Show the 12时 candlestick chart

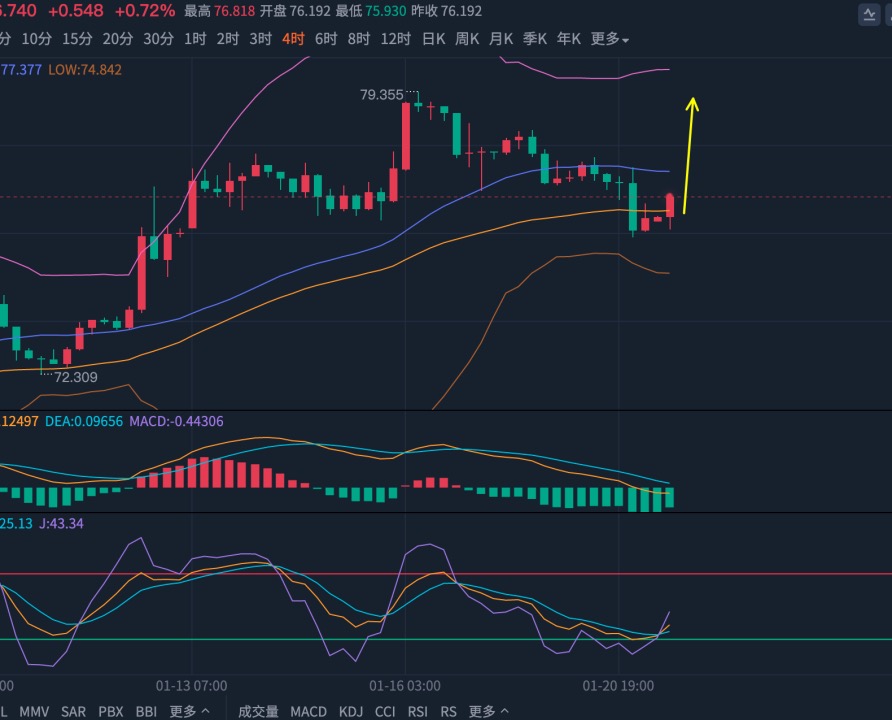pyautogui.click(x=395, y=39)
